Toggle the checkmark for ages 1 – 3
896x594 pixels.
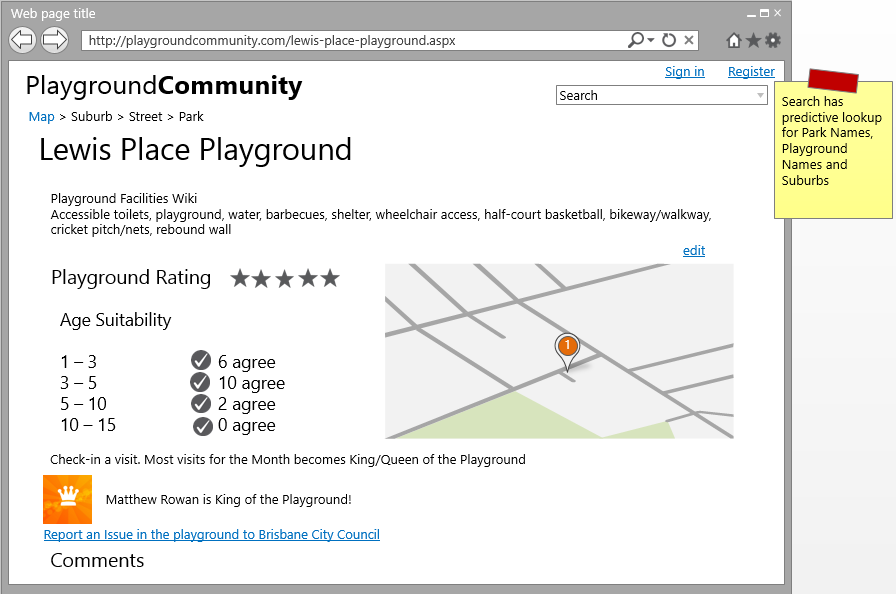coord(201,361)
